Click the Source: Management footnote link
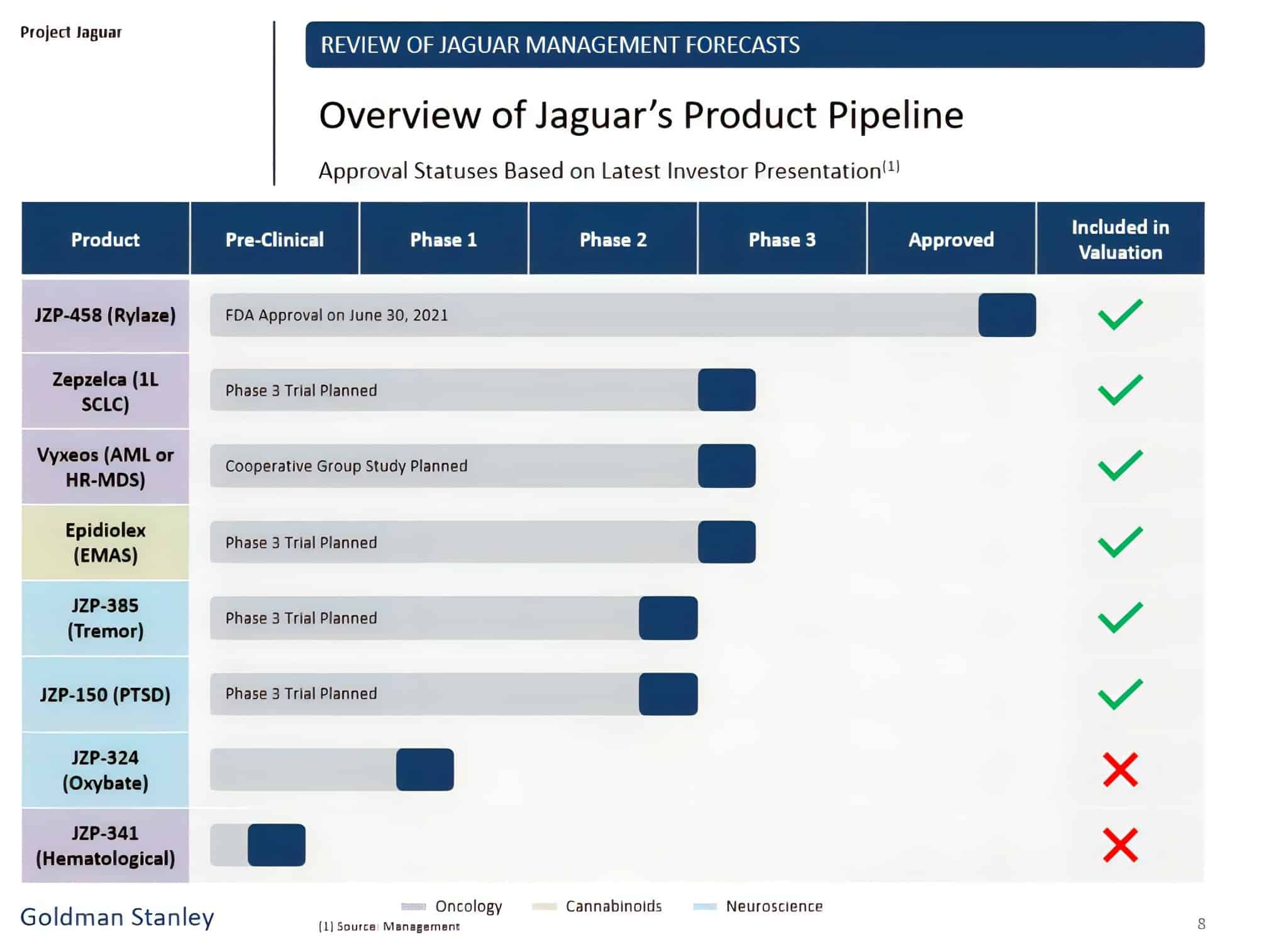The width and height of the screenshot is (1269, 952). (x=389, y=926)
